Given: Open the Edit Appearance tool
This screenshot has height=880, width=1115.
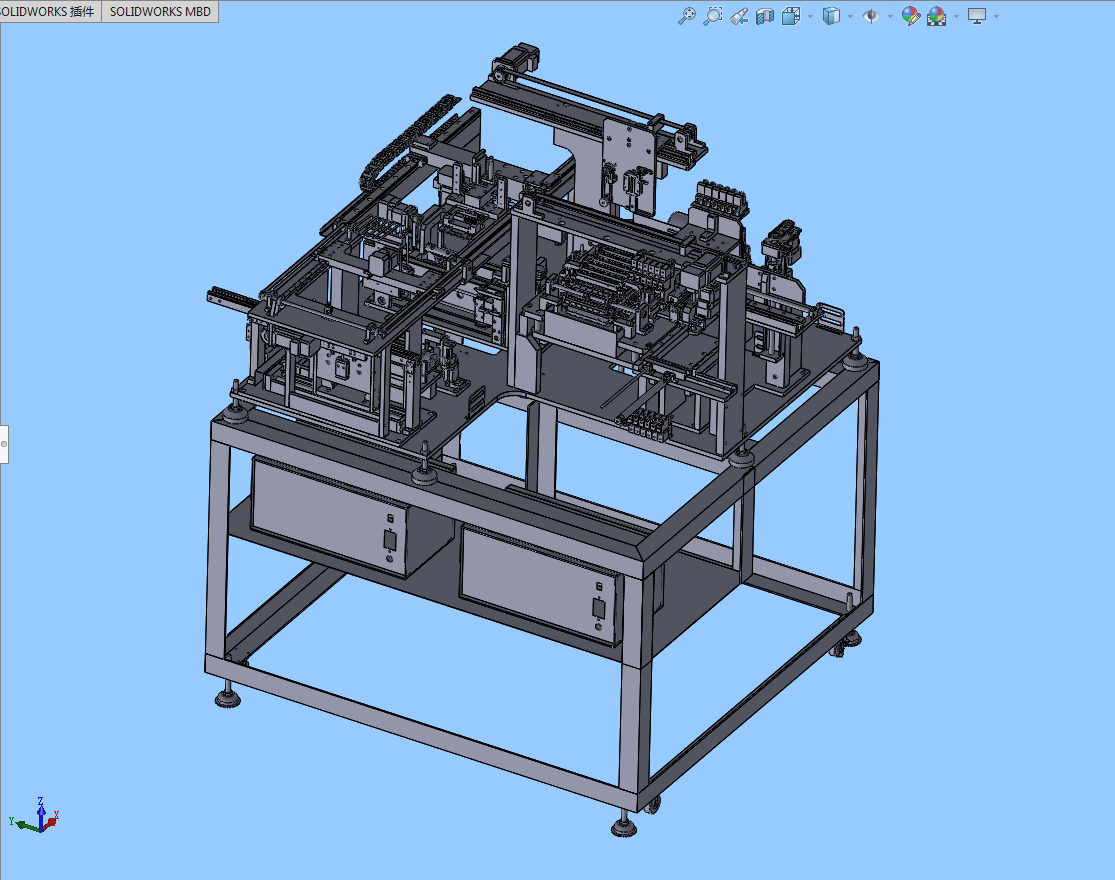Looking at the screenshot, I should tap(910, 16).
